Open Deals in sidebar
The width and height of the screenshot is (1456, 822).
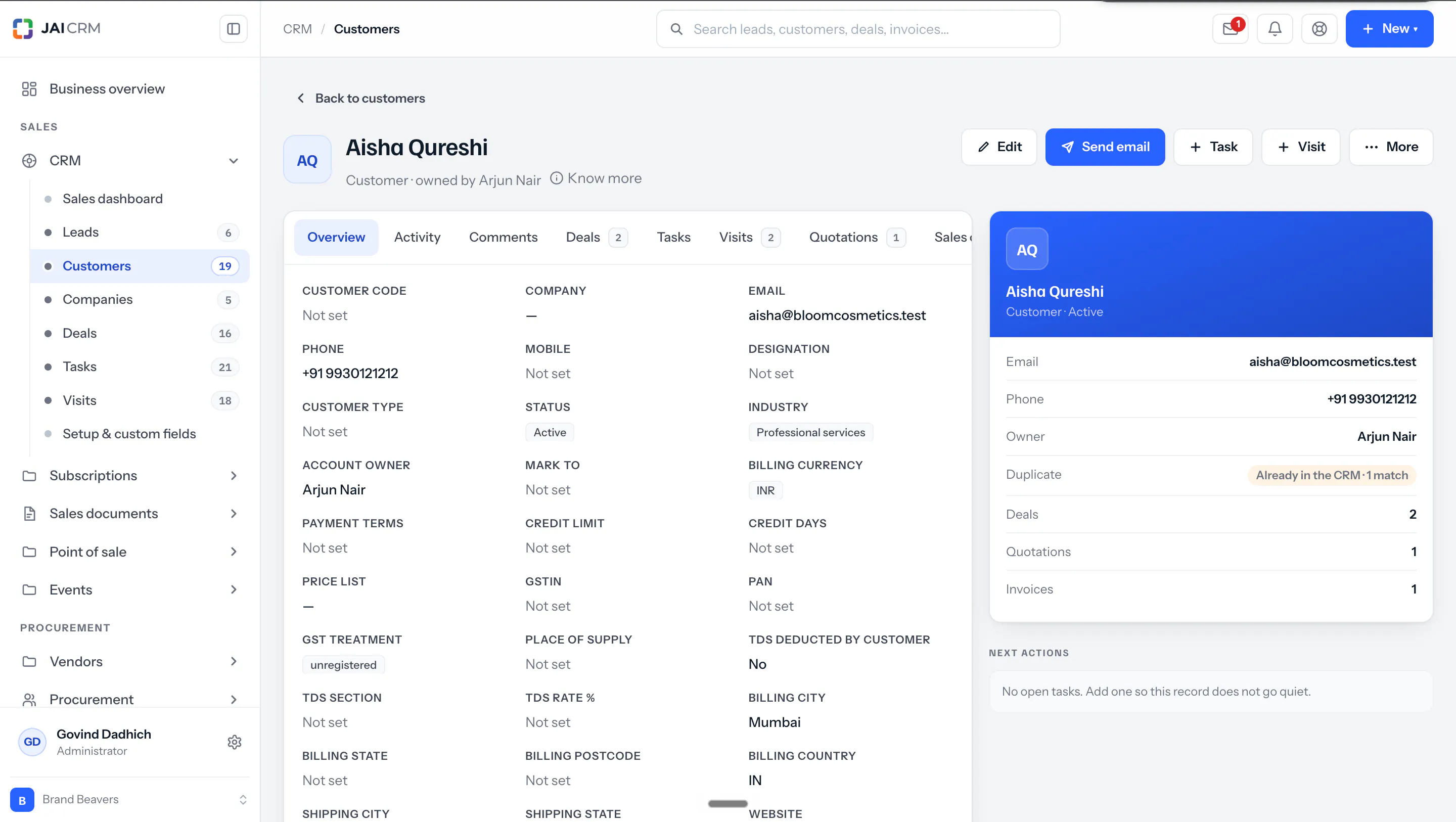tap(140, 333)
